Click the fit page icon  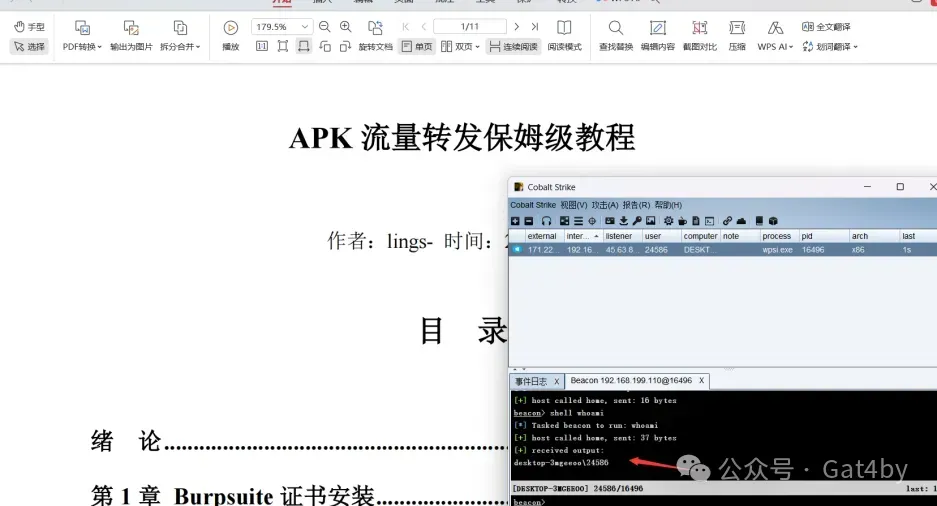(283, 47)
